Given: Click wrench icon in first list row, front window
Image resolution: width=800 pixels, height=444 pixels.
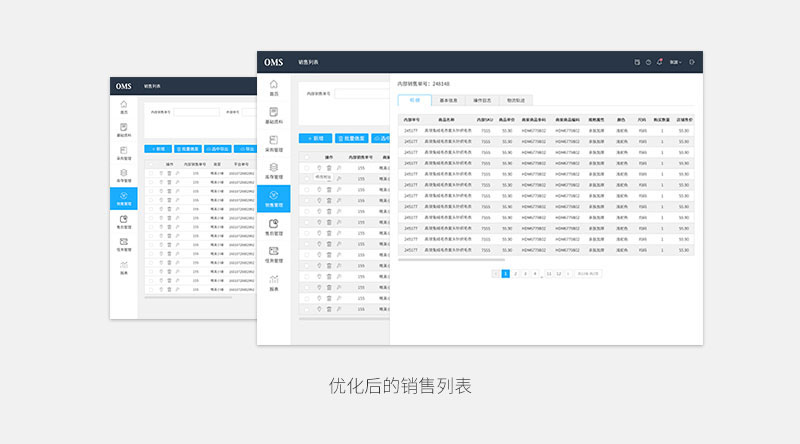Looking at the screenshot, I should [x=339, y=168].
